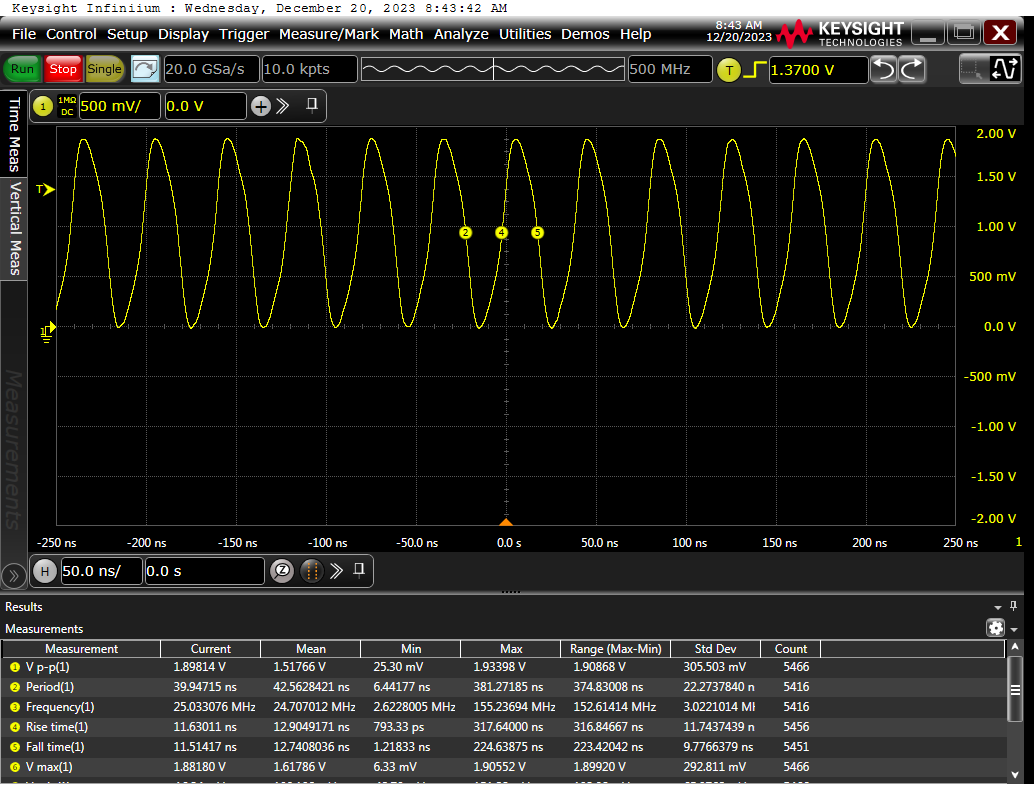Click the horizontal markers grid icon
The height and width of the screenshot is (794, 1034).
312,571
